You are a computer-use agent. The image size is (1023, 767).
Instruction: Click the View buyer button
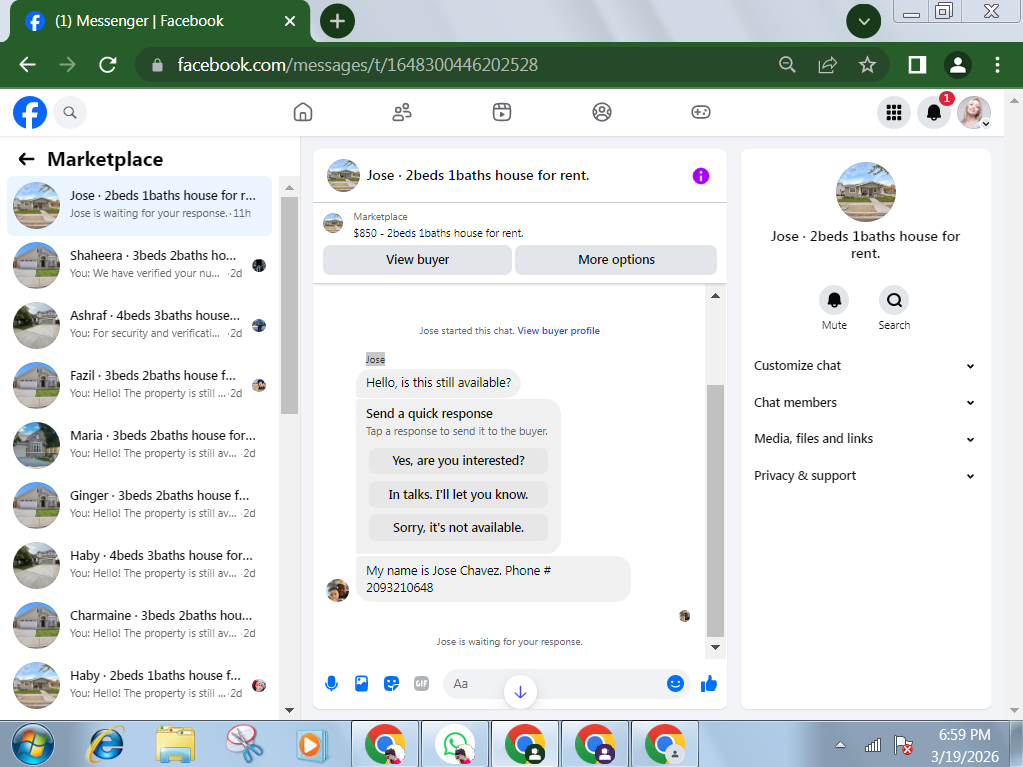pyautogui.click(x=417, y=260)
